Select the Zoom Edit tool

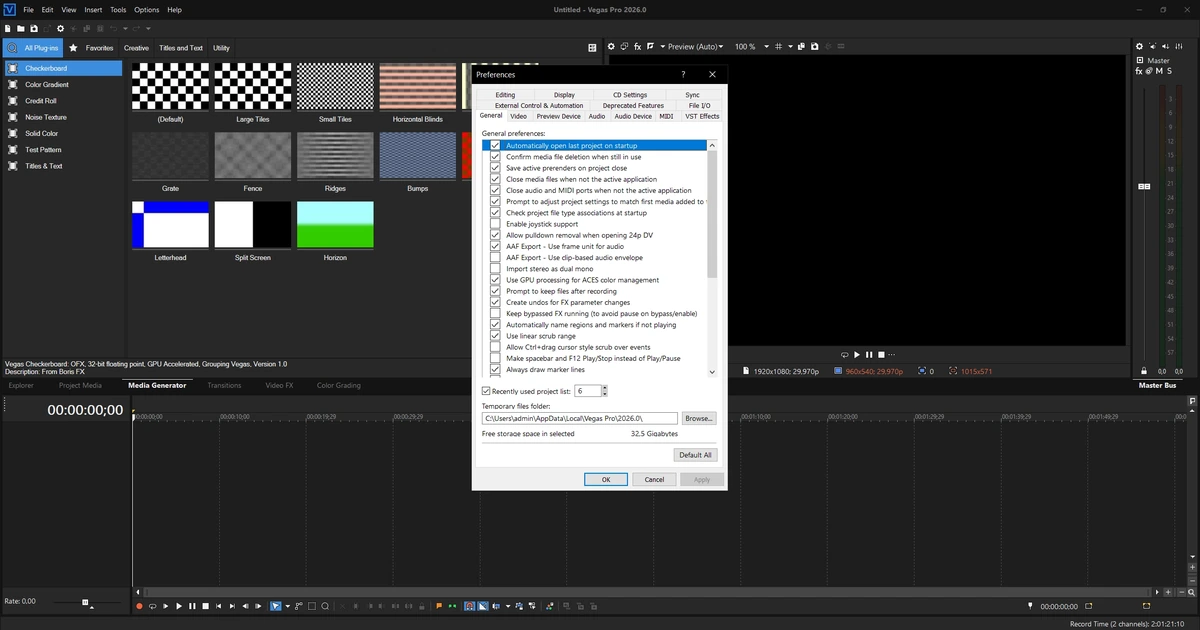[325, 606]
